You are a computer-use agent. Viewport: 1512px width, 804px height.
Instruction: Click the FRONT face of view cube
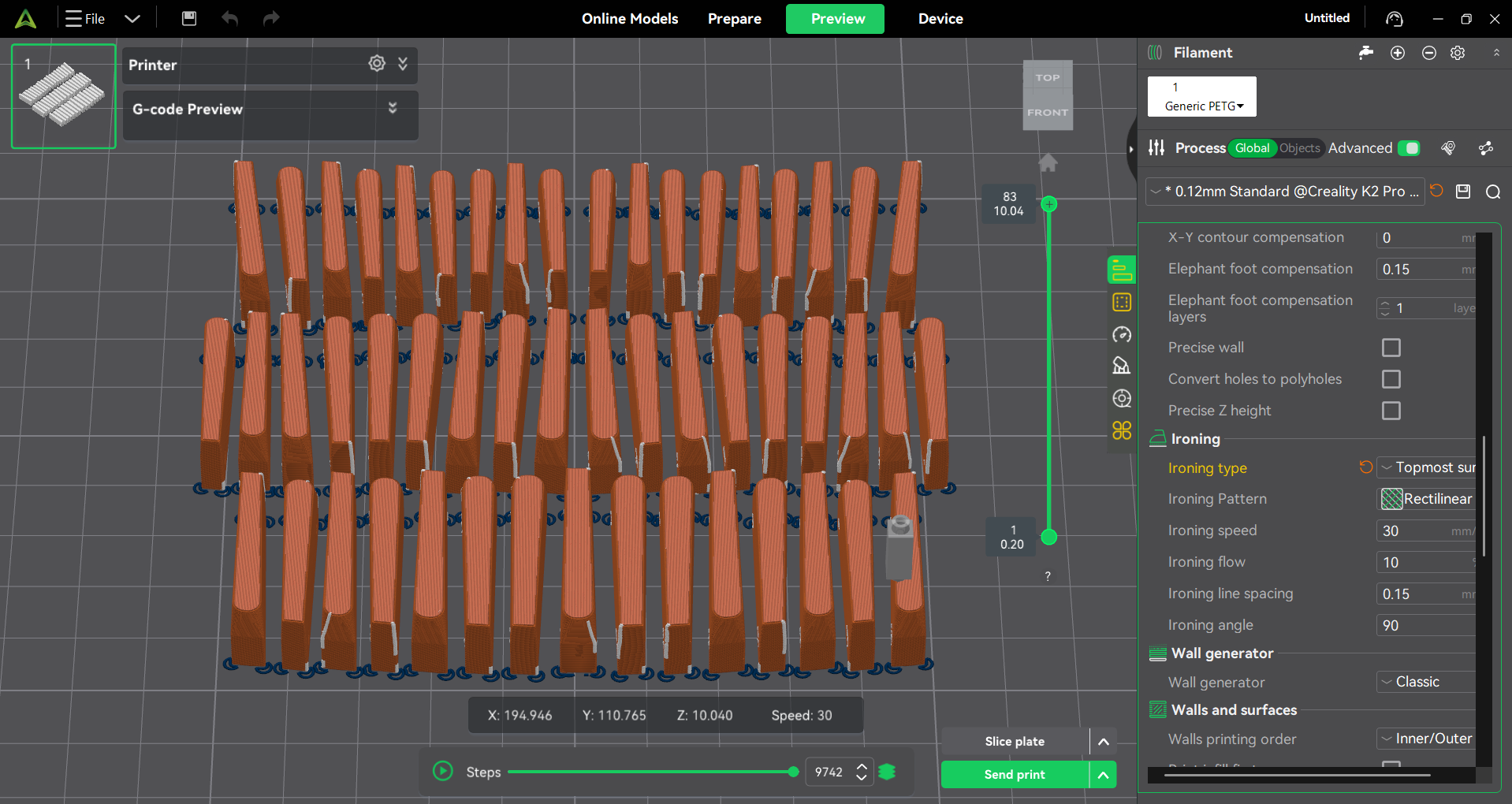click(x=1048, y=113)
